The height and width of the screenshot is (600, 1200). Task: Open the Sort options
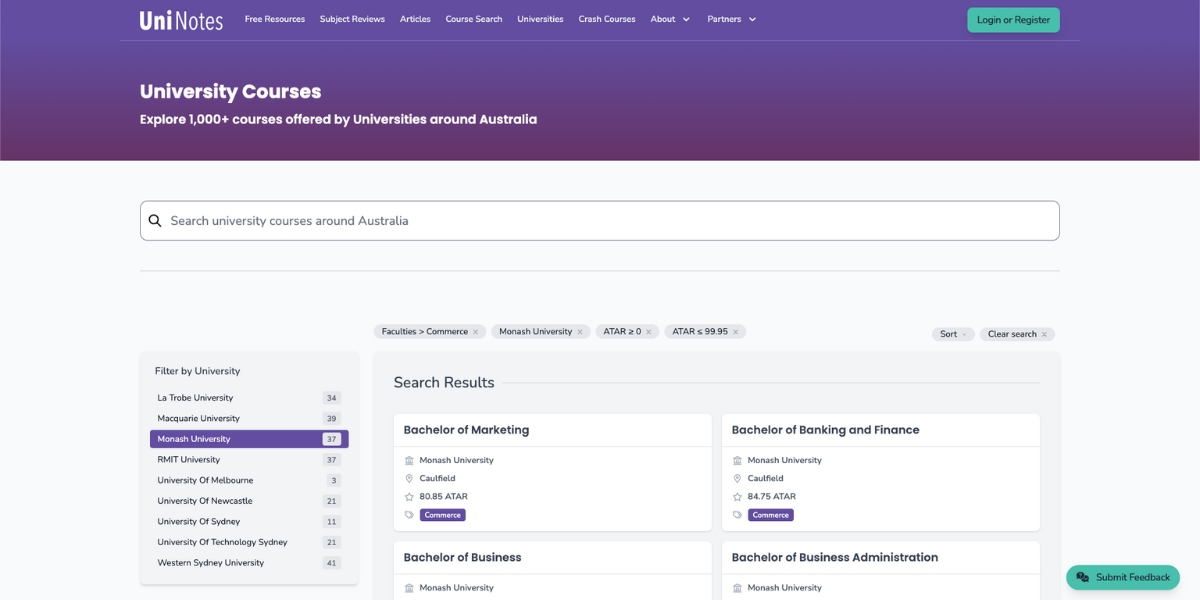(951, 334)
